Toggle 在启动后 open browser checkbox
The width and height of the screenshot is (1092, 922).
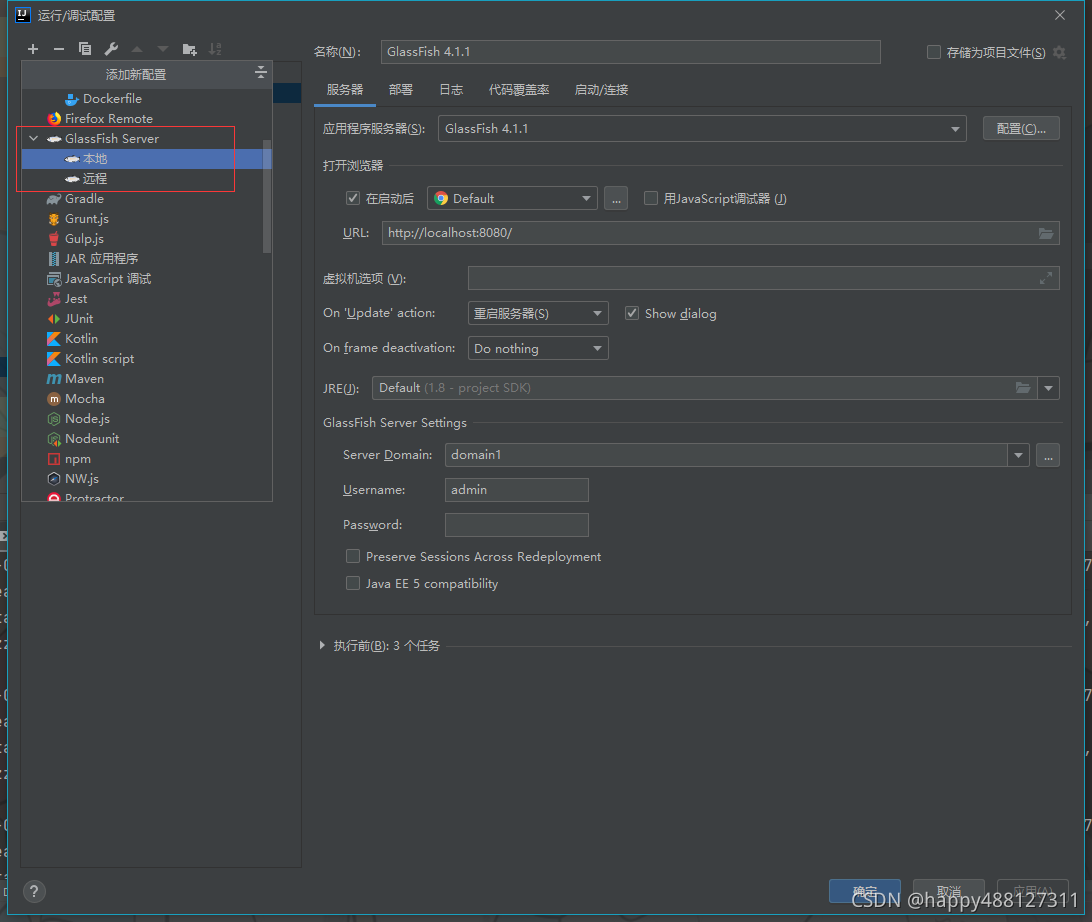point(353,198)
